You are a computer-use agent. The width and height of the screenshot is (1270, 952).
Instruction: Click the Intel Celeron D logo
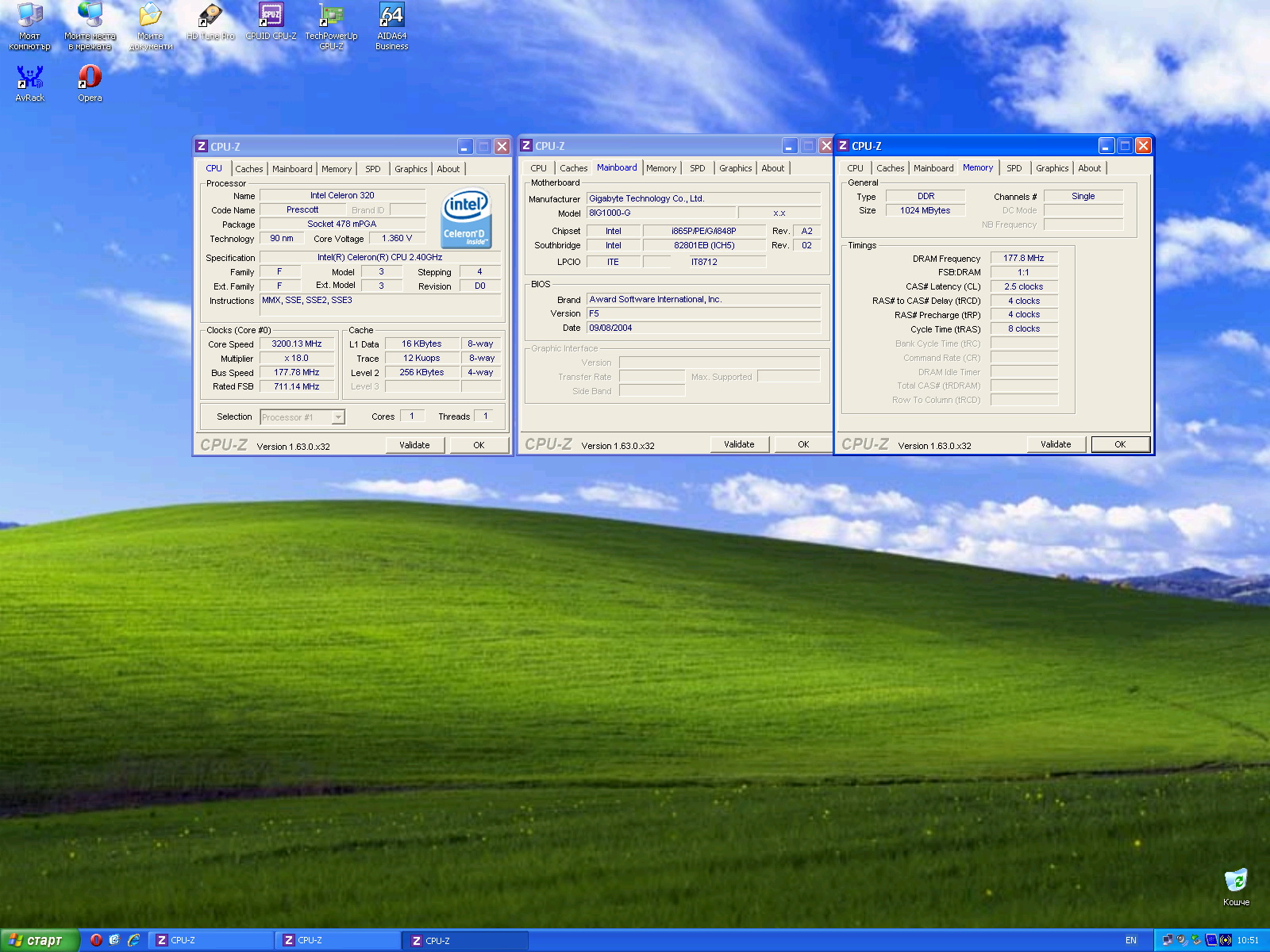[x=466, y=218]
